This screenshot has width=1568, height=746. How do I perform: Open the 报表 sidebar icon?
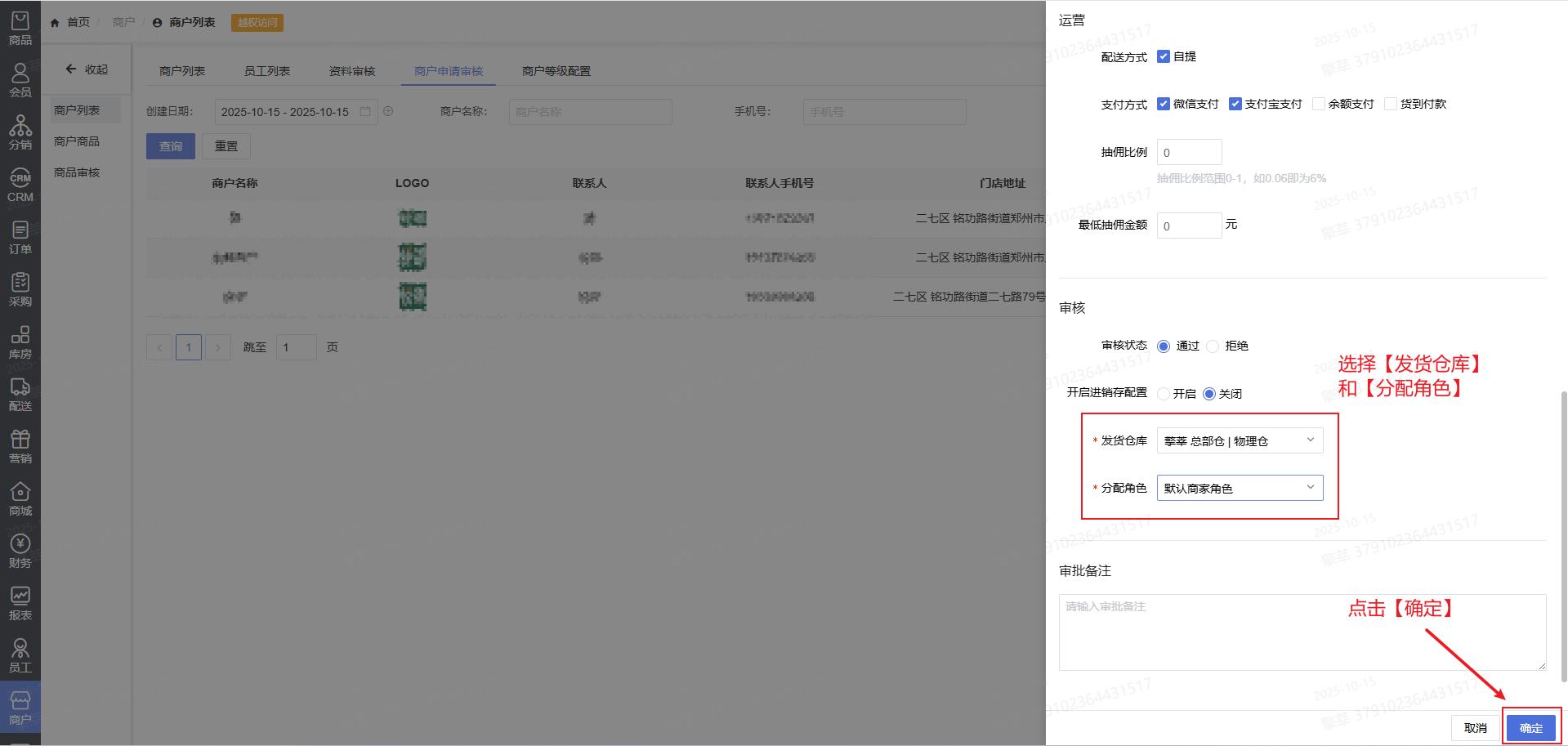pyautogui.click(x=20, y=603)
